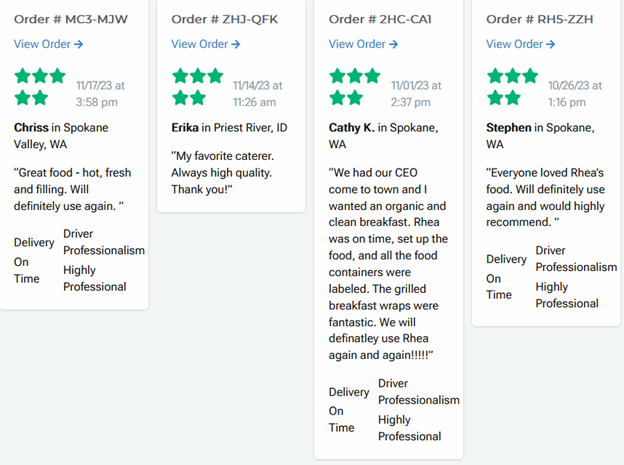624x465 pixels.
Task: Click reviewer name Cathy K.
Action: point(352,128)
